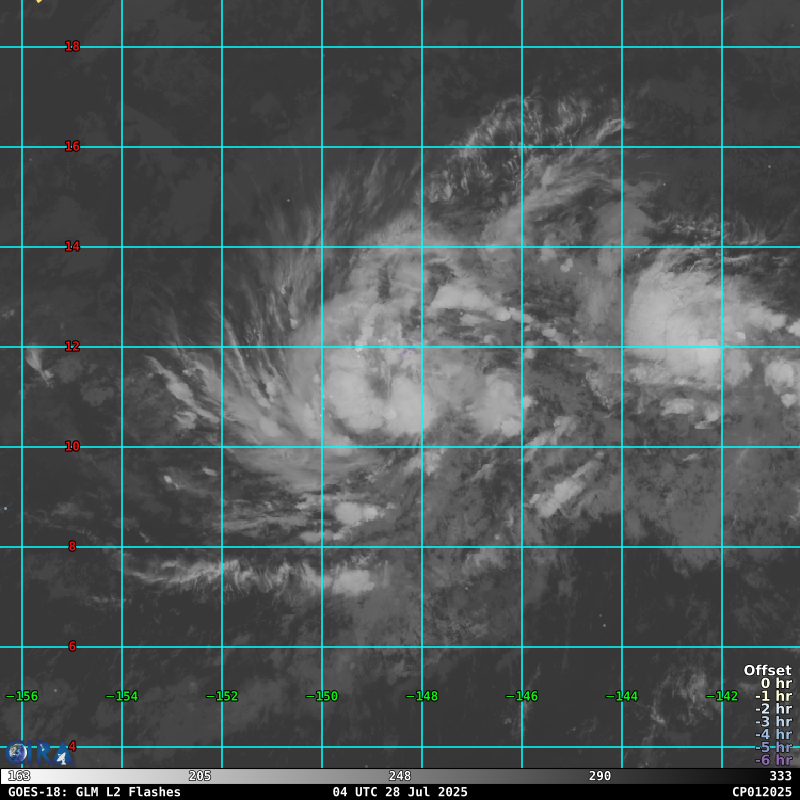Click the latitude 18 label
Image resolution: width=800 pixels, height=800 pixels.
pyautogui.click(x=72, y=46)
